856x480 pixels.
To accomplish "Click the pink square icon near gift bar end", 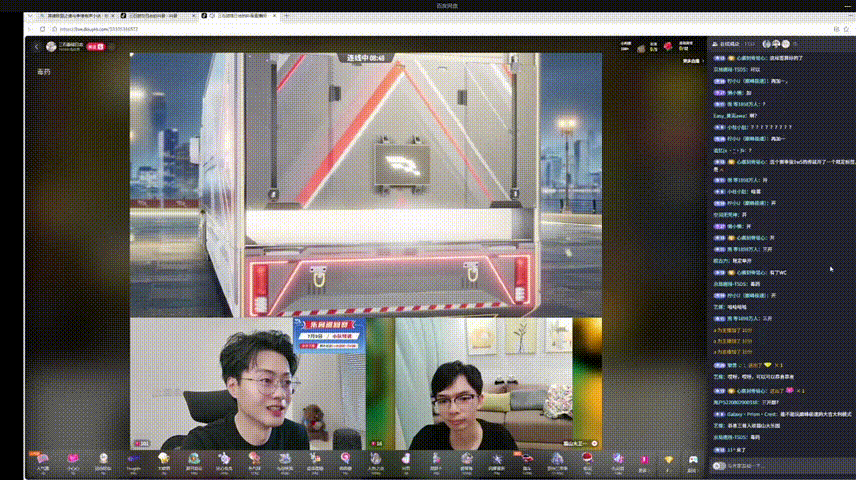I will 644,461.
